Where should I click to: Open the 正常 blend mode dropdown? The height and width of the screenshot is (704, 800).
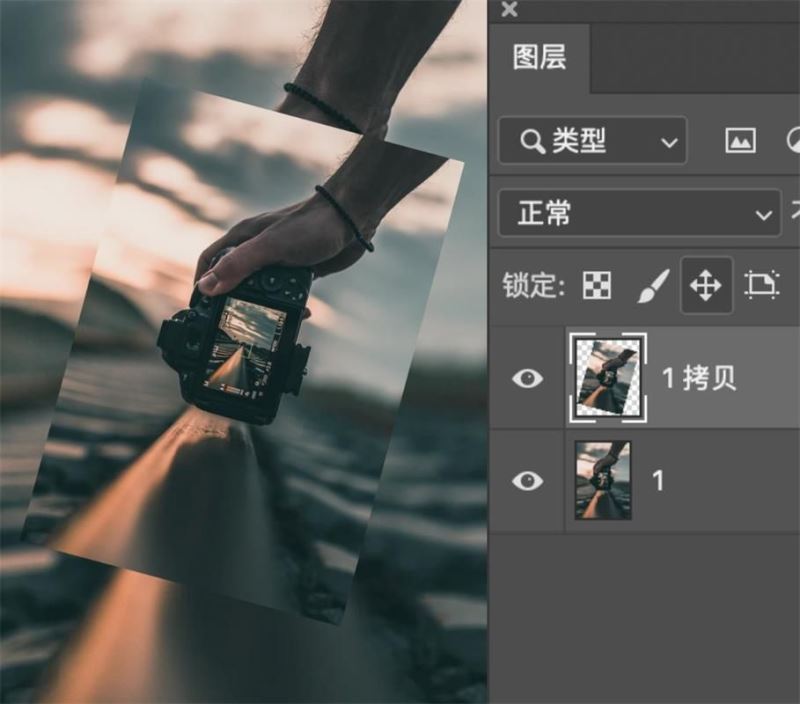pyautogui.click(x=639, y=214)
